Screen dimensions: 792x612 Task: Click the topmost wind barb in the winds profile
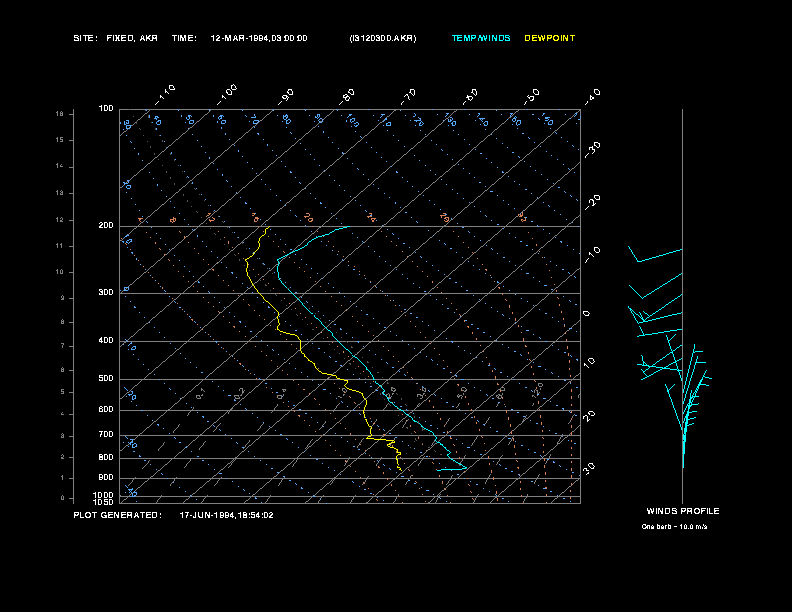coord(655,255)
